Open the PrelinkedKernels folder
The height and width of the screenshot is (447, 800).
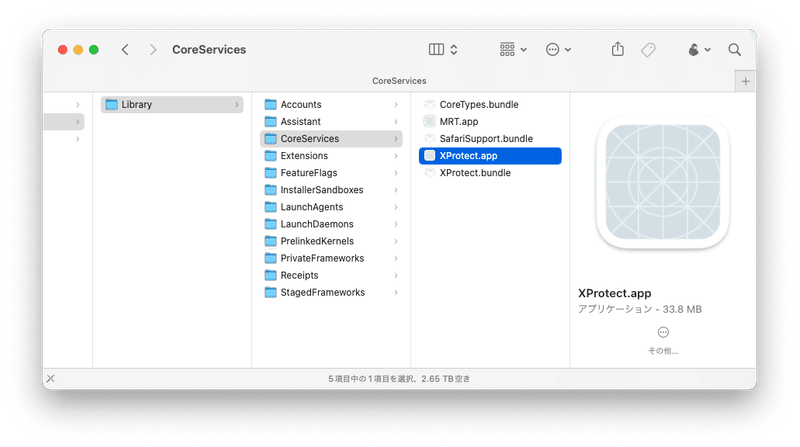331,241
